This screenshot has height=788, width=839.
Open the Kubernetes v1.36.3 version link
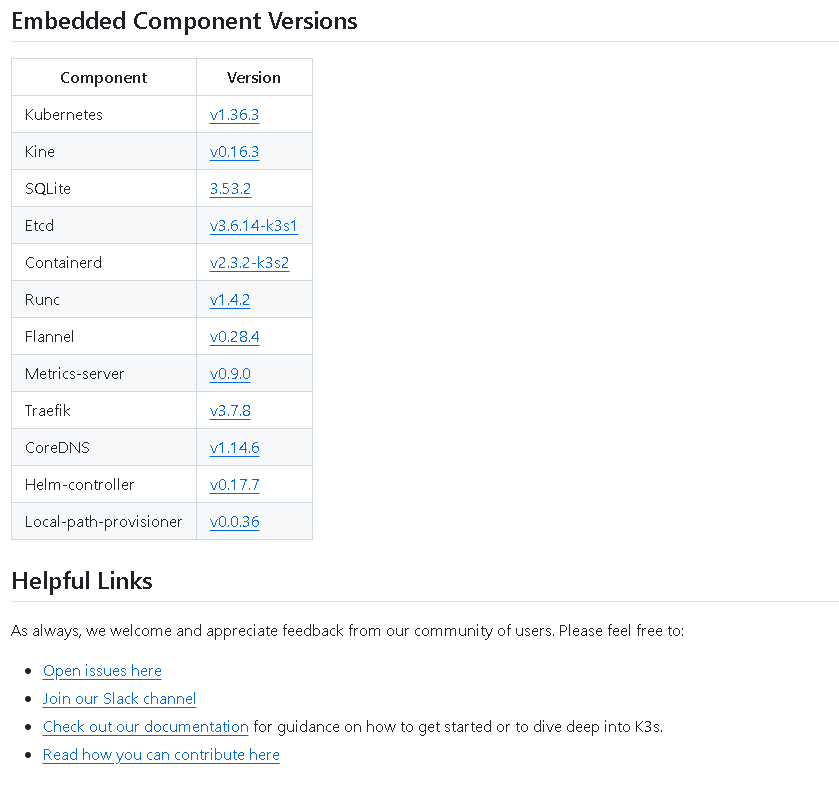click(x=234, y=115)
